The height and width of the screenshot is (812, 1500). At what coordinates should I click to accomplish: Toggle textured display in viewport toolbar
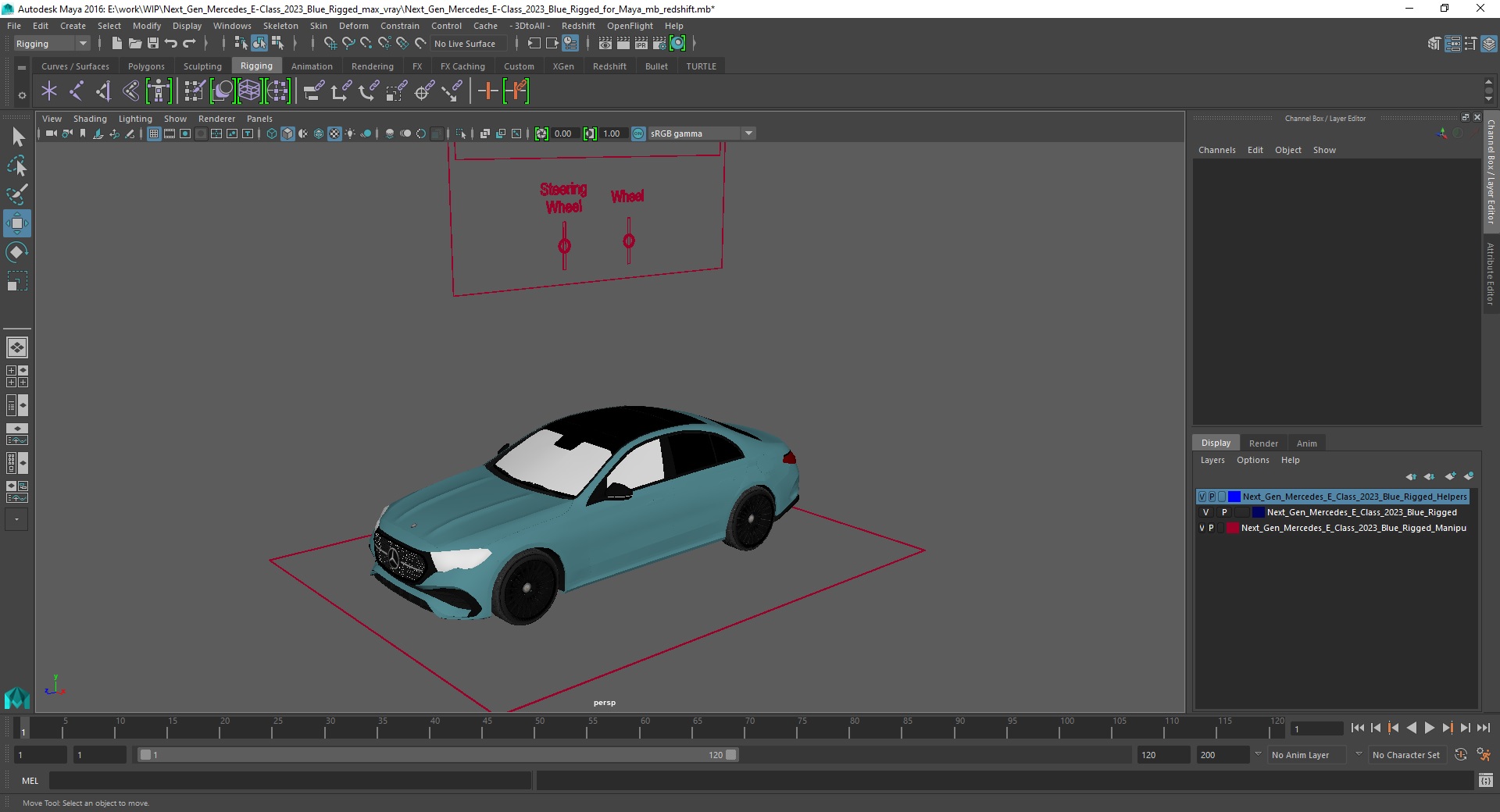[334, 134]
